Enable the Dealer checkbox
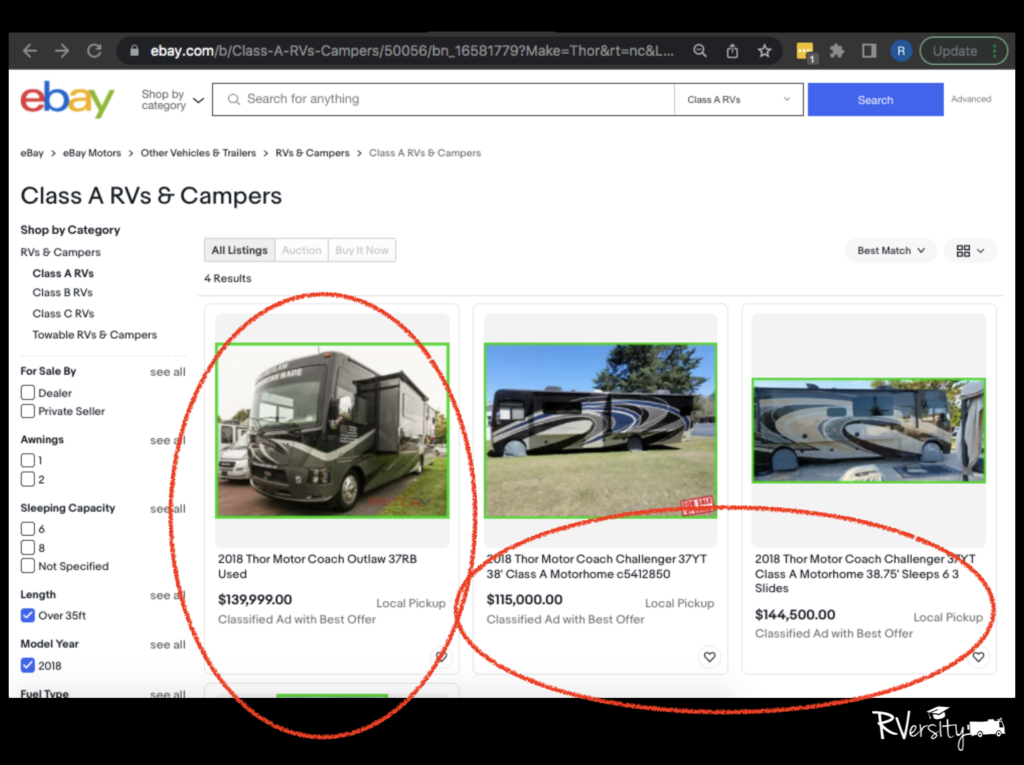 click(28, 393)
